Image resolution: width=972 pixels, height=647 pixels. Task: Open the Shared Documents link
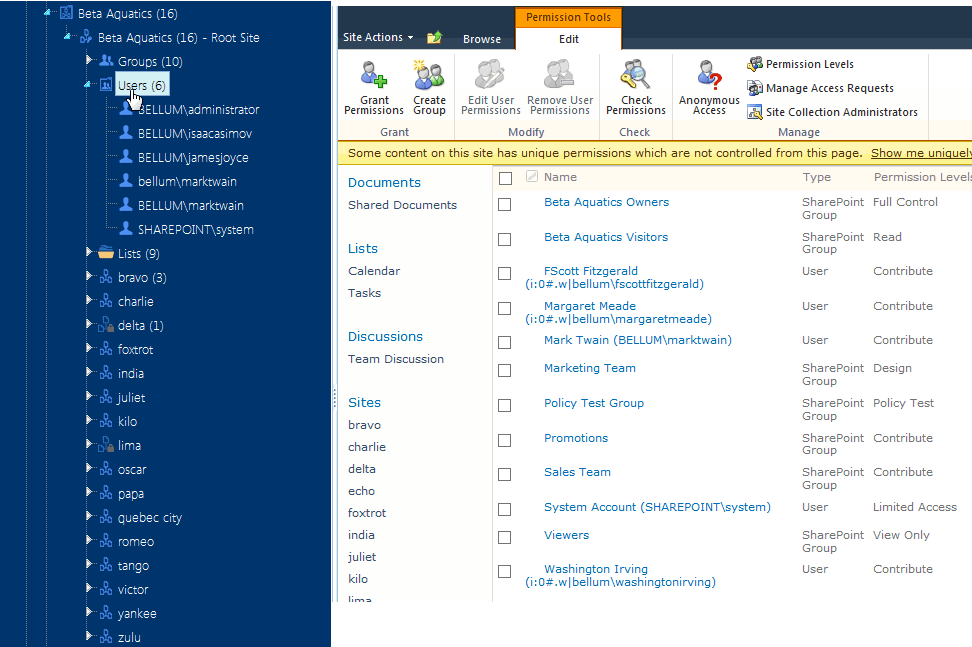402,205
